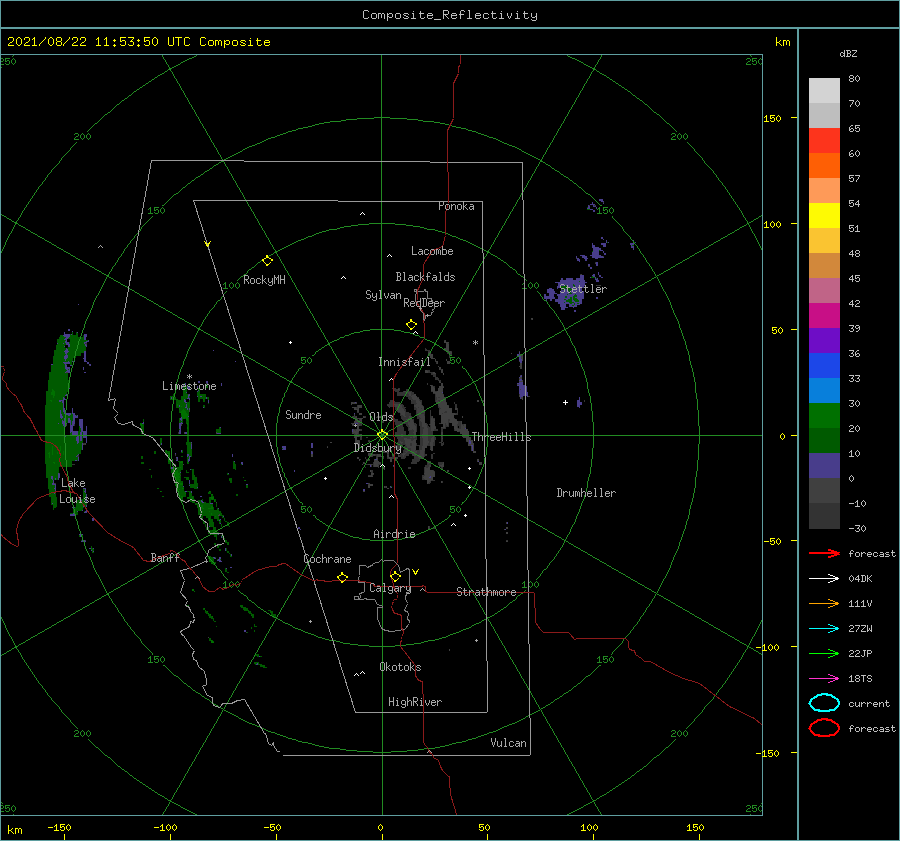Image resolution: width=900 pixels, height=841 pixels.
Task: Click the Stettler radar echo cluster
Action: tap(568, 294)
